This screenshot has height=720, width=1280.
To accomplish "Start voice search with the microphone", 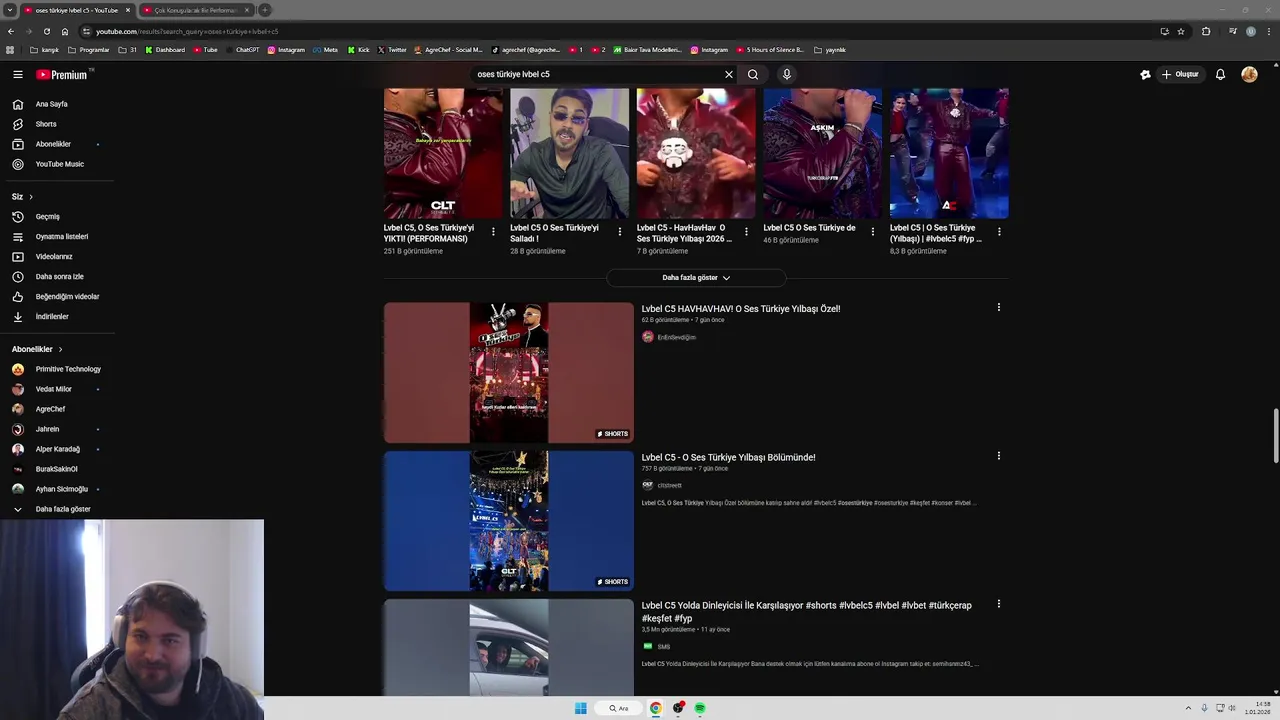I will [787, 74].
